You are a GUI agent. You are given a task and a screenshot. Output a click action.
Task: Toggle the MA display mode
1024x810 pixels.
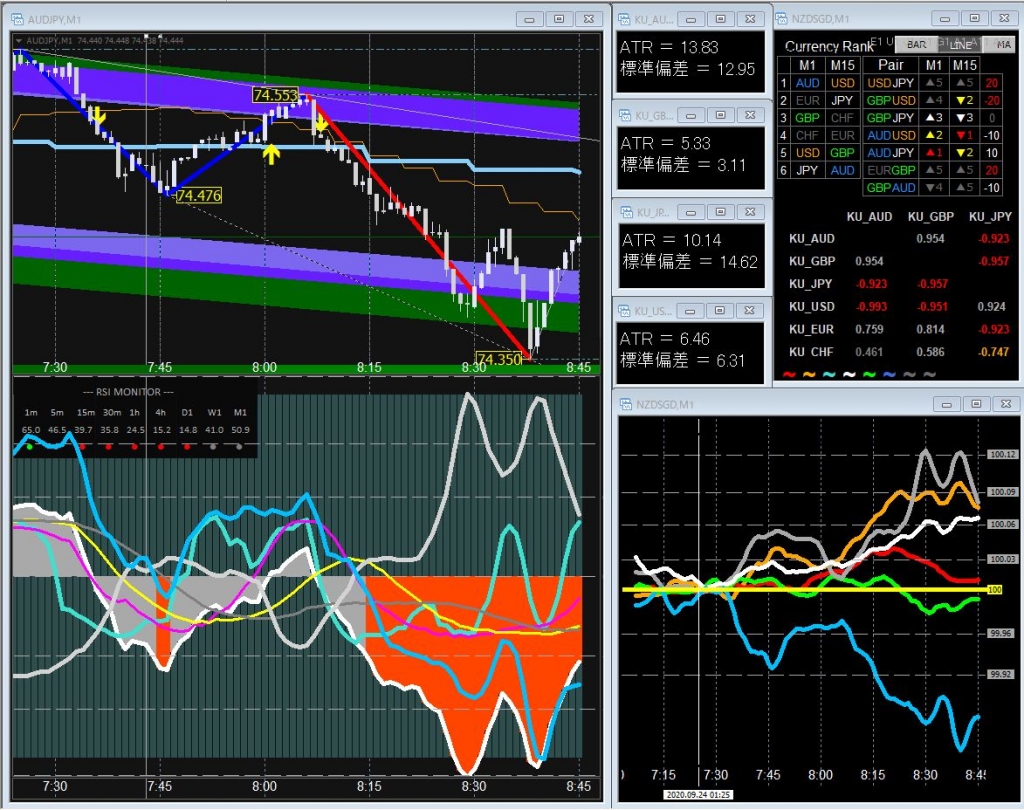[1001, 45]
